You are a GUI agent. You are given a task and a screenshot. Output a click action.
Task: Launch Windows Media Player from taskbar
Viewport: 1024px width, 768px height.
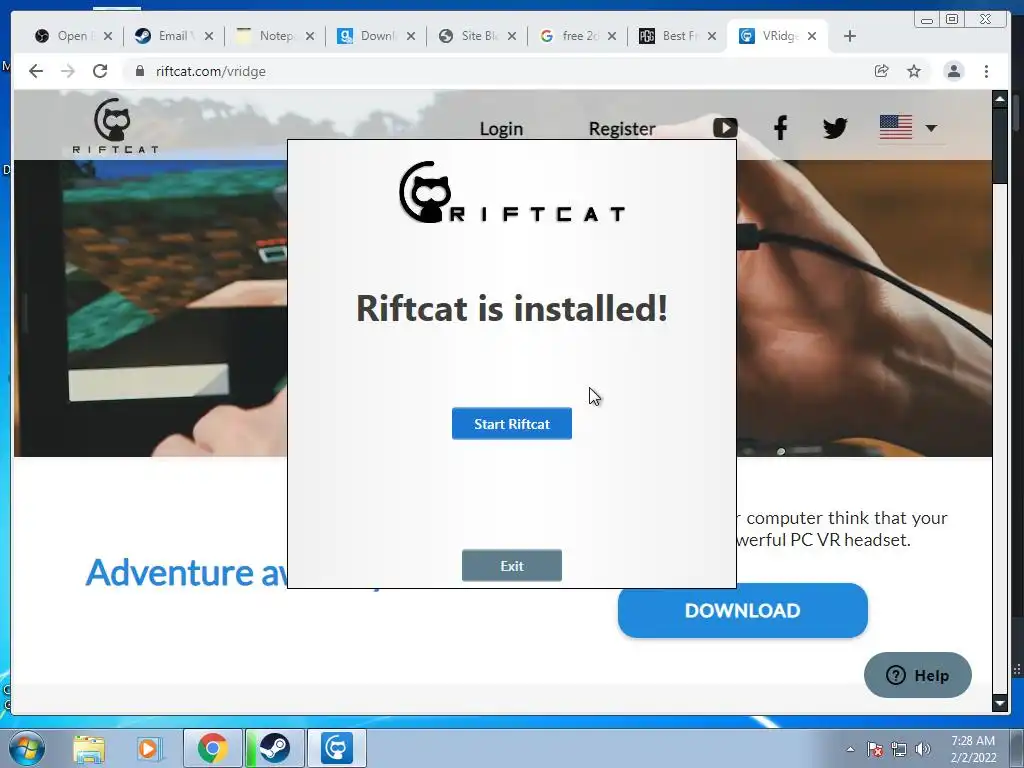click(148, 748)
